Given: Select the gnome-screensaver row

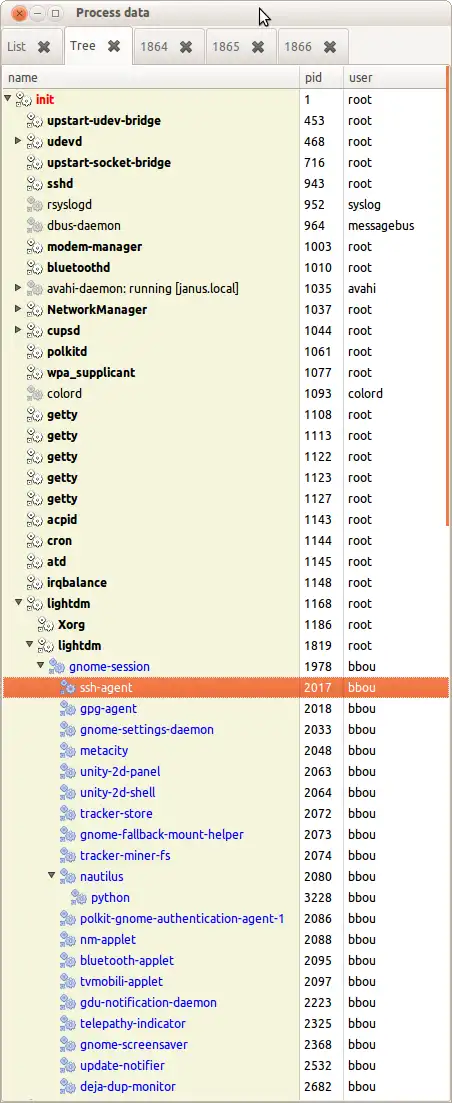Looking at the screenshot, I should [224, 1045].
